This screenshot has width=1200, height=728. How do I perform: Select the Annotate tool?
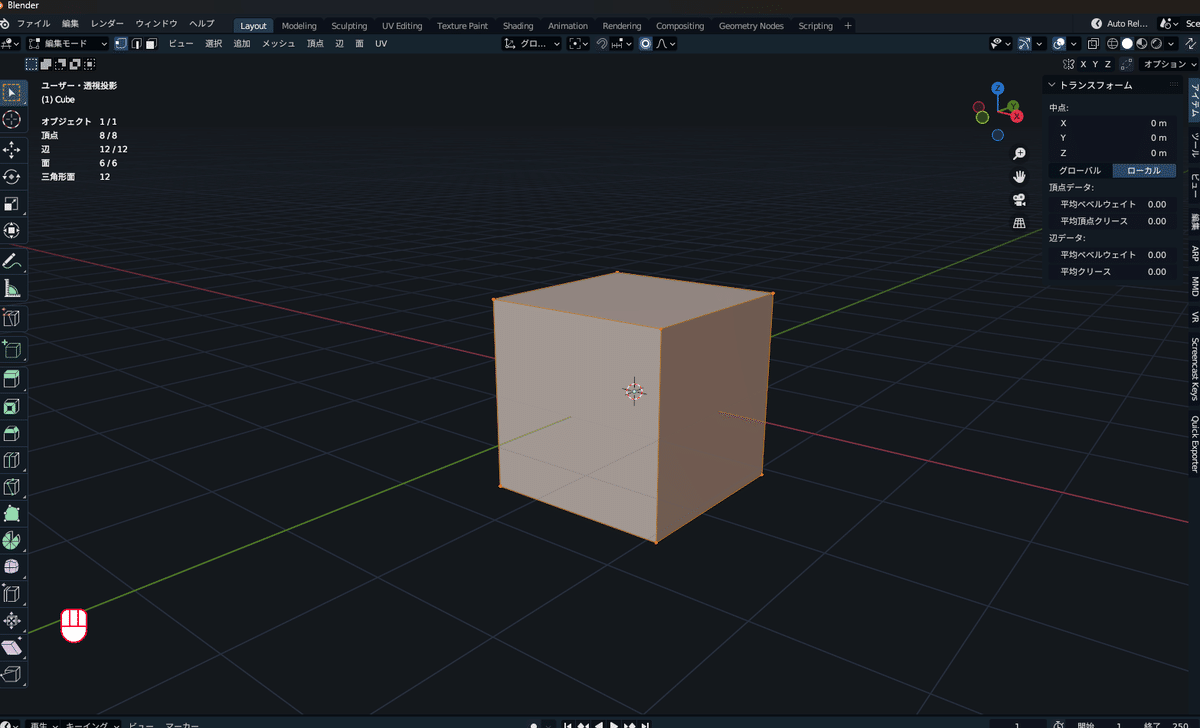[13, 262]
